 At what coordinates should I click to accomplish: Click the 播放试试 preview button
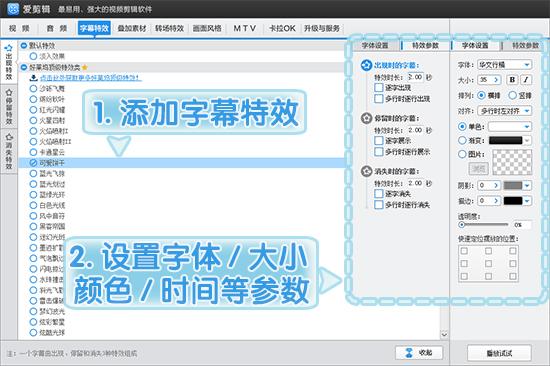pyautogui.click(x=499, y=353)
